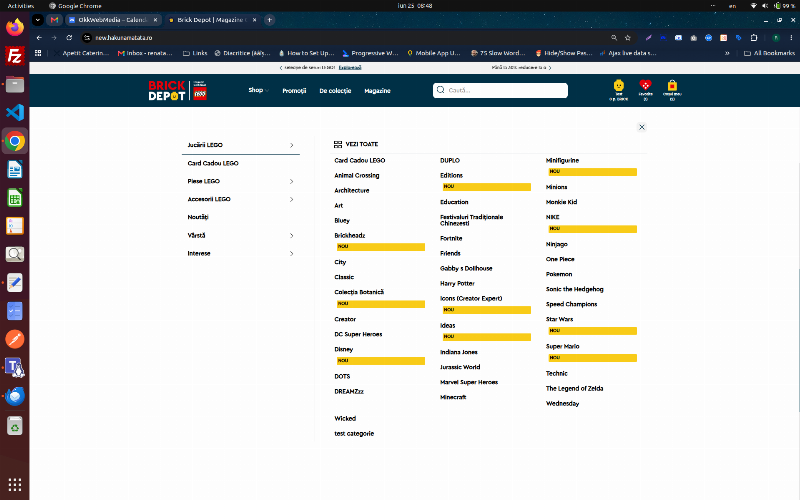Close the mega menu with the X
800x500 pixels.
(x=642, y=127)
